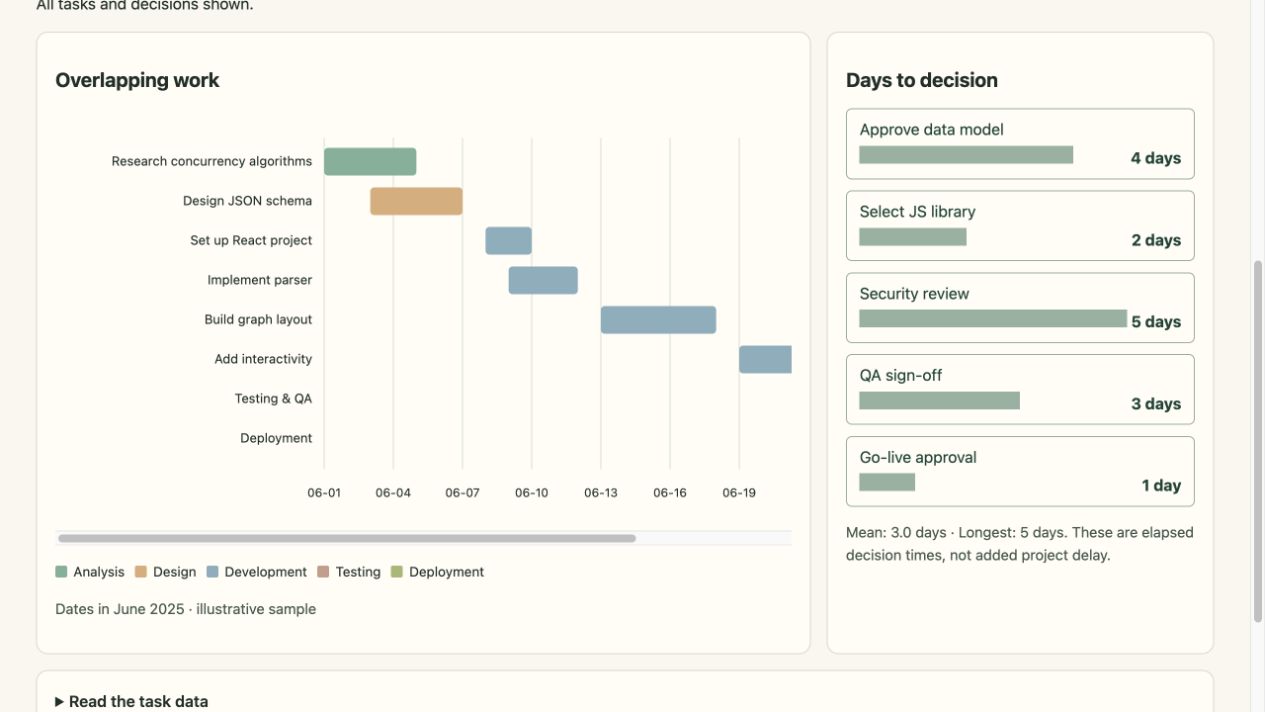Click the Development legend color swatch
This screenshot has height=712, width=1265.
(x=212, y=572)
